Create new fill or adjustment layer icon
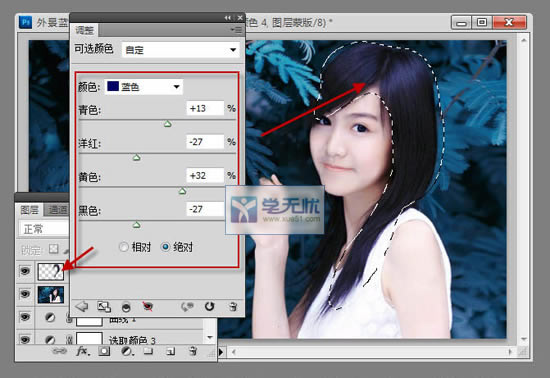Image resolution: width=550 pixels, height=378 pixels. tap(127, 351)
